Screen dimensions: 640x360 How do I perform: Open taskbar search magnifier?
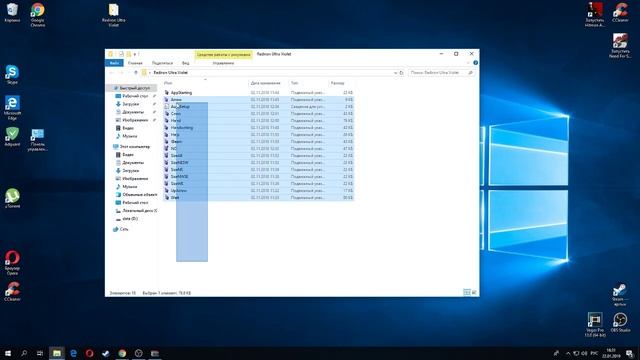(24, 353)
